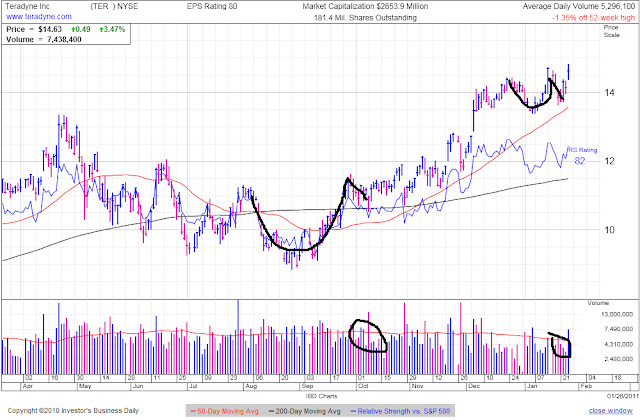Open the www.teradyne.com link
Screen dimensions: 640x420
[x=39, y=17]
